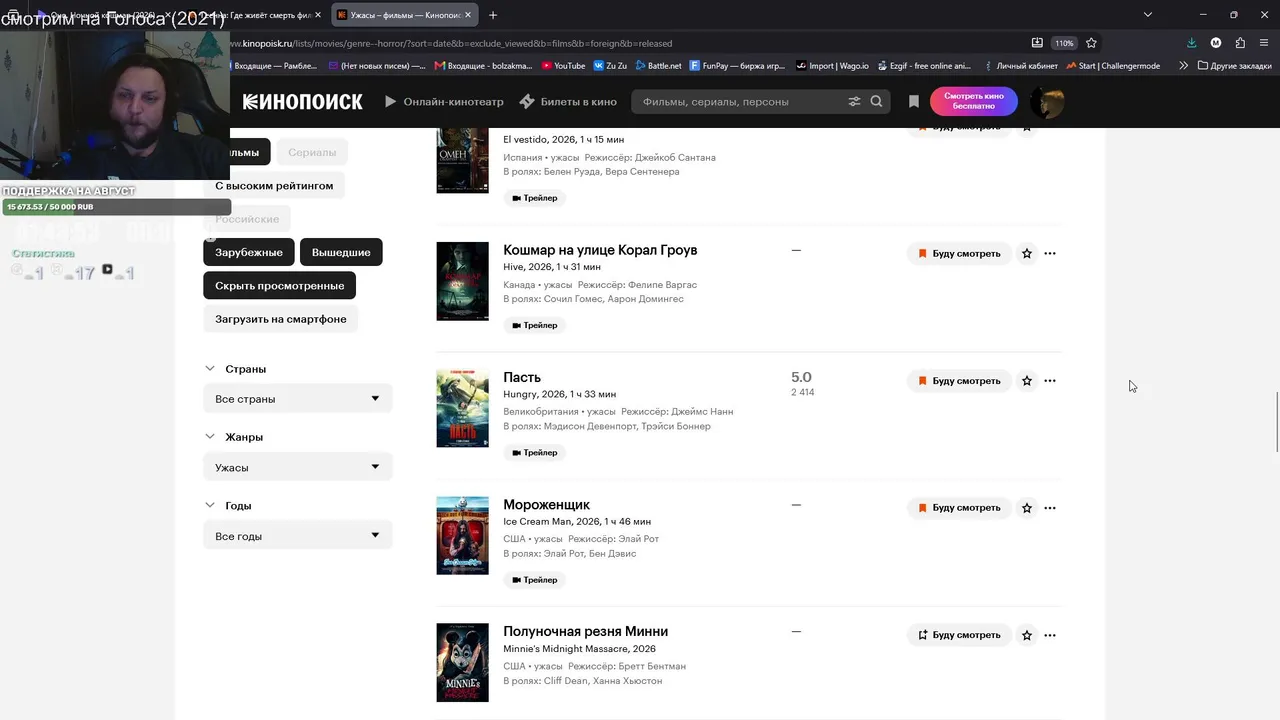Image resolution: width=1280 pixels, height=720 pixels.
Task: Toggle the Зарубежные filter
Action: click(249, 252)
